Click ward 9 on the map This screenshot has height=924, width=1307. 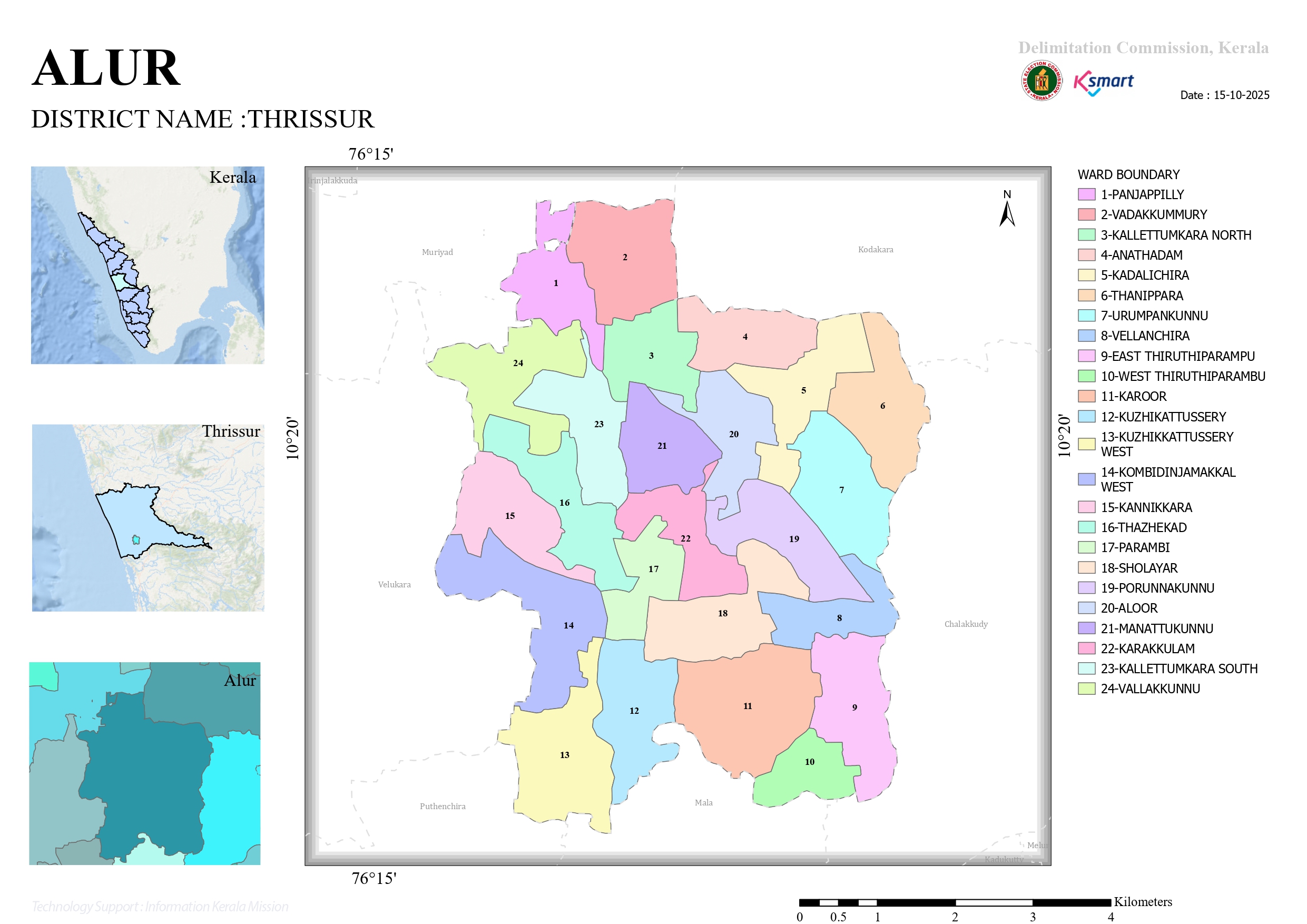tap(854, 707)
